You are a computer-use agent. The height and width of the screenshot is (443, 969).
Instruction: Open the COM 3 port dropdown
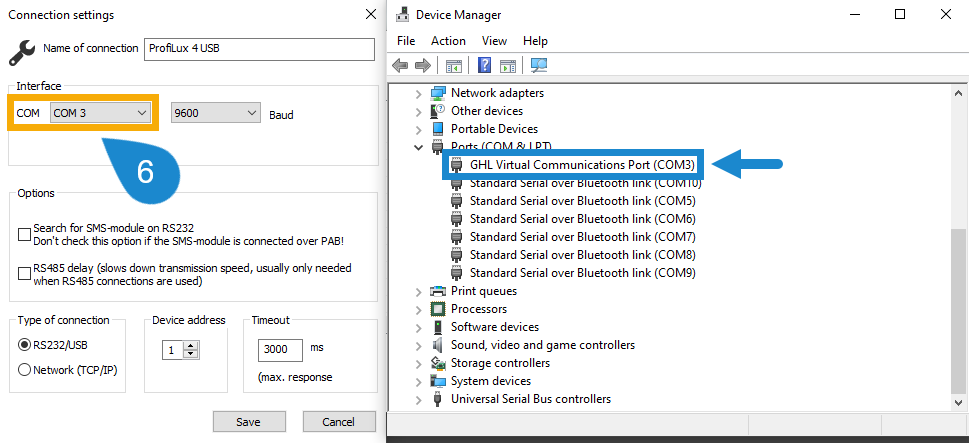[x=101, y=113]
